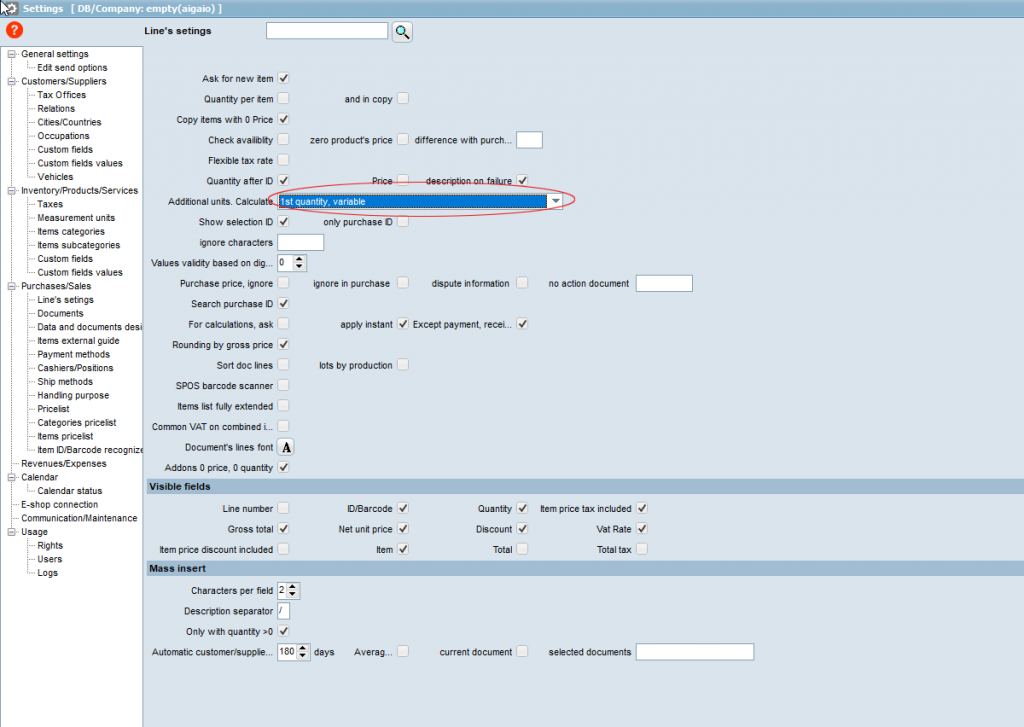Image resolution: width=1024 pixels, height=727 pixels.
Task: Enable the Line number visible field
Action: [284, 508]
